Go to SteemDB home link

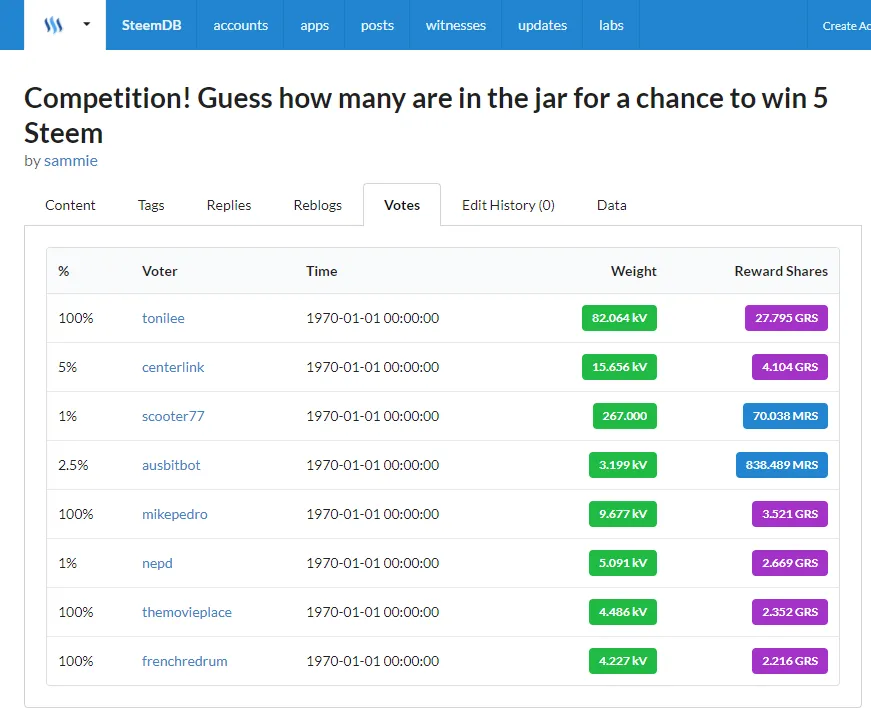click(x=151, y=25)
